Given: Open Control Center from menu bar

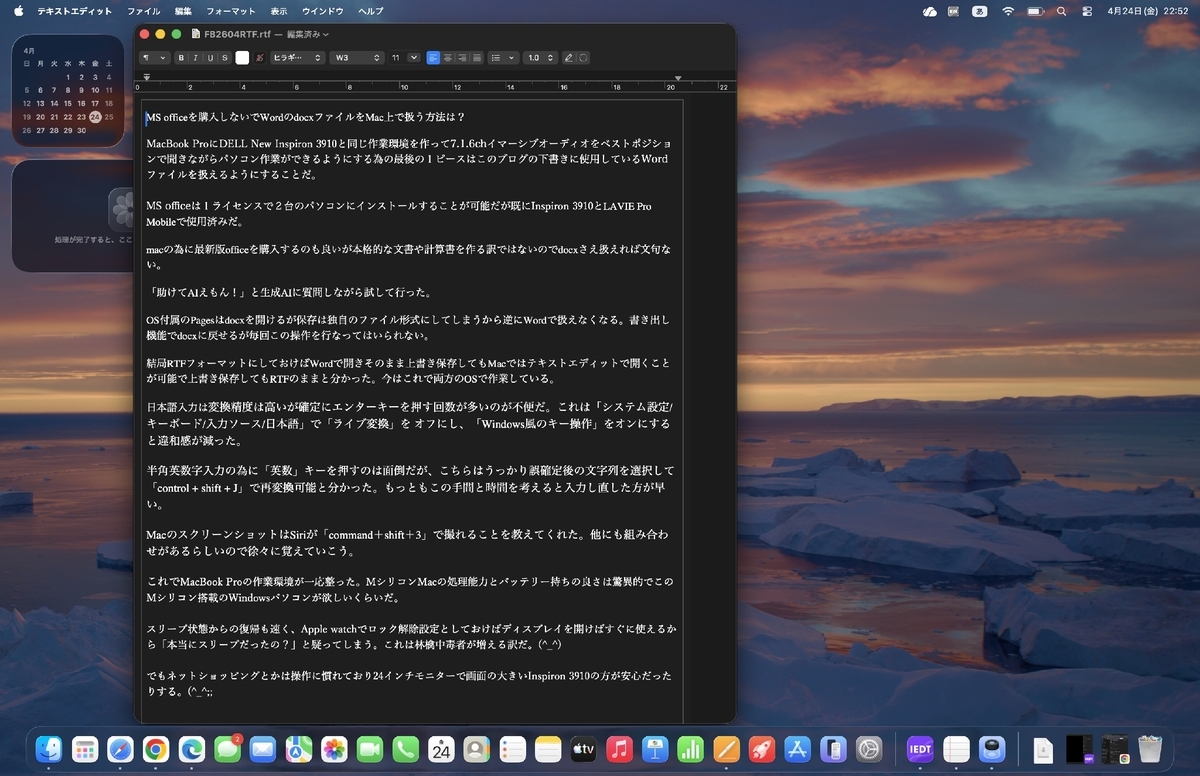Looking at the screenshot, I should pyautogui.click(x=1088, y=11).
